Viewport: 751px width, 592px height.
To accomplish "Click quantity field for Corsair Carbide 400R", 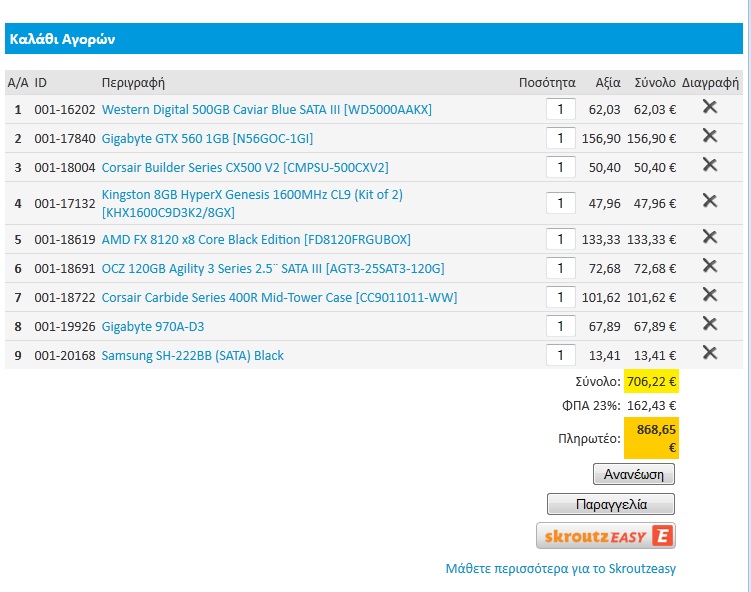I will pyautogui.click(x=560, y=298).
